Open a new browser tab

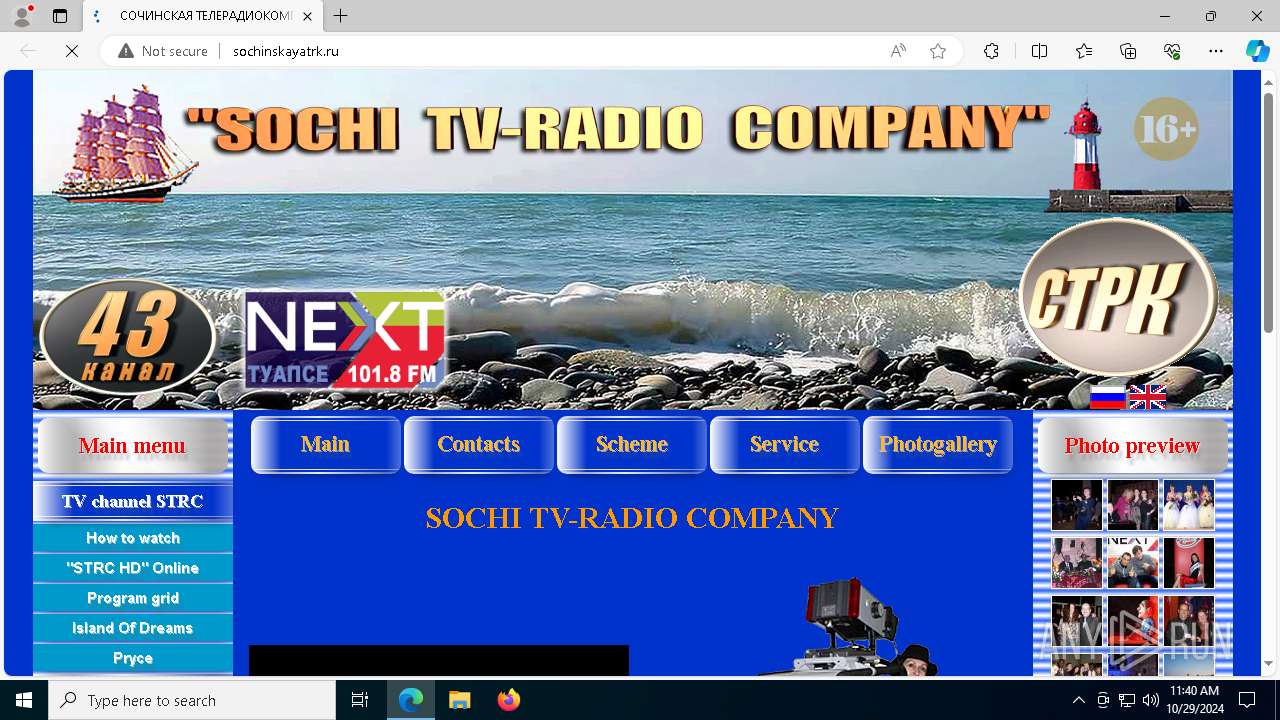(341, 16)
